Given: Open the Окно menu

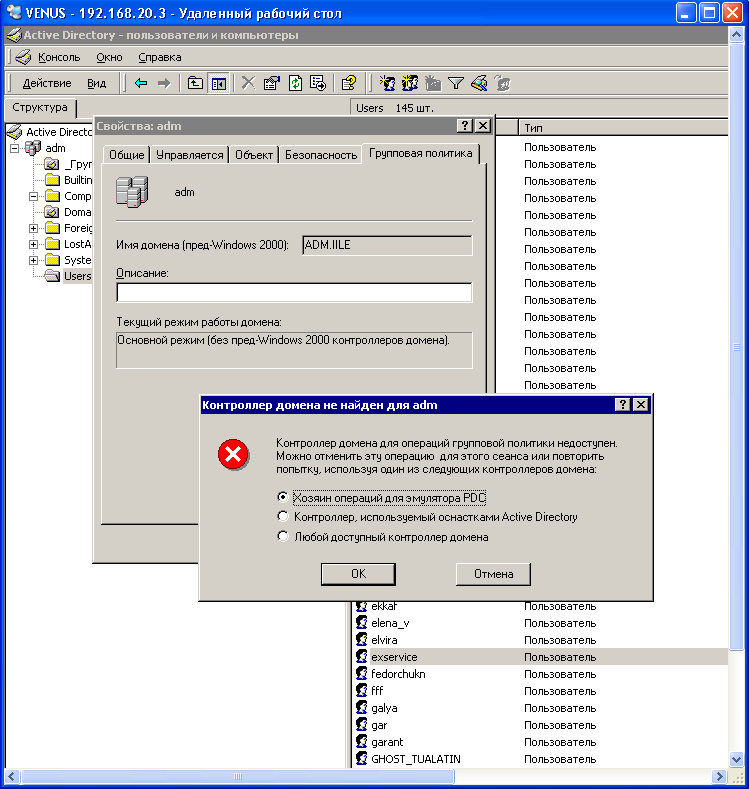Looking at the screenshot, I should [109, 57].
